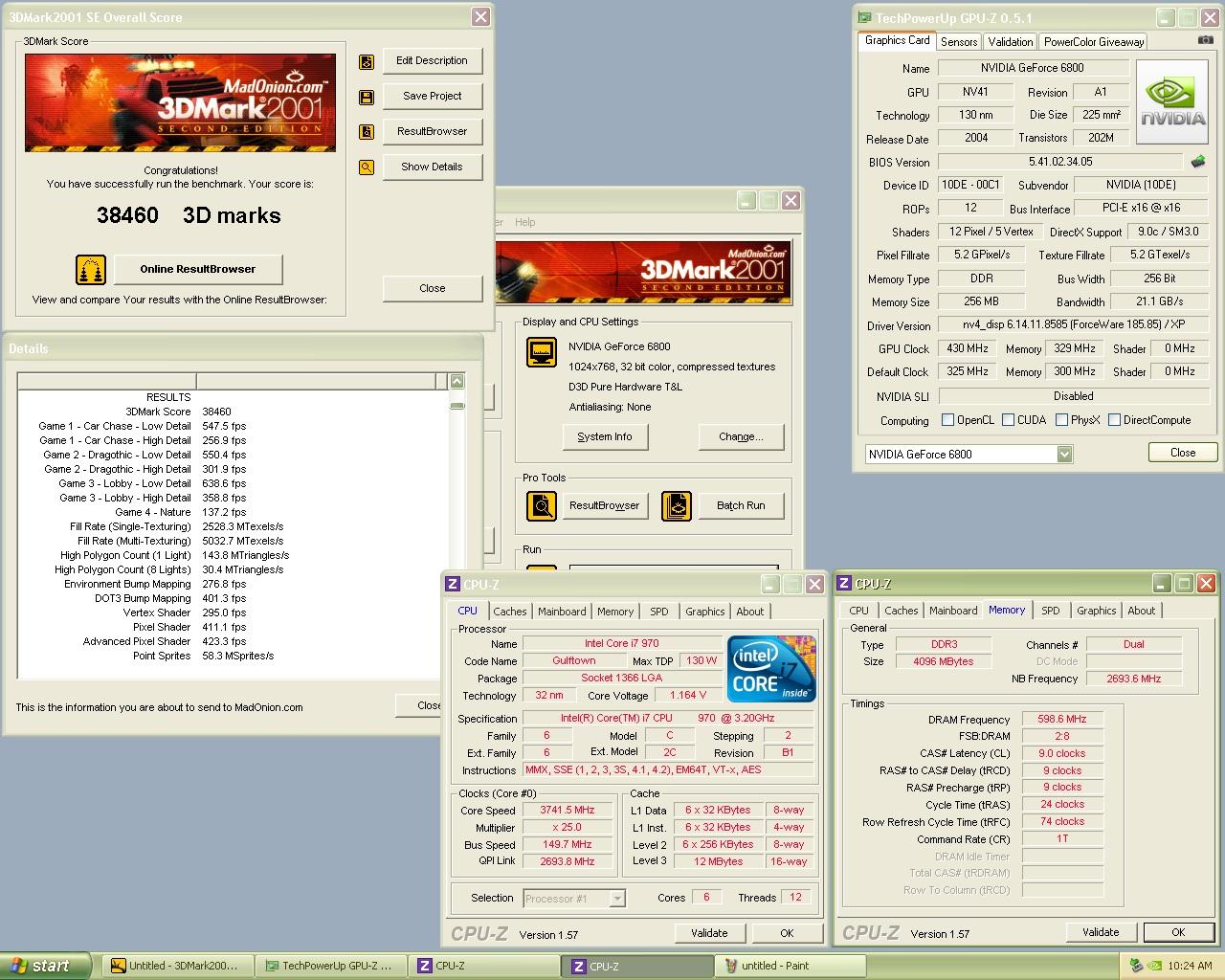This screenshot has height=980, width=1225.
Task: Click the Show Details button
Action: coord(433,167)
